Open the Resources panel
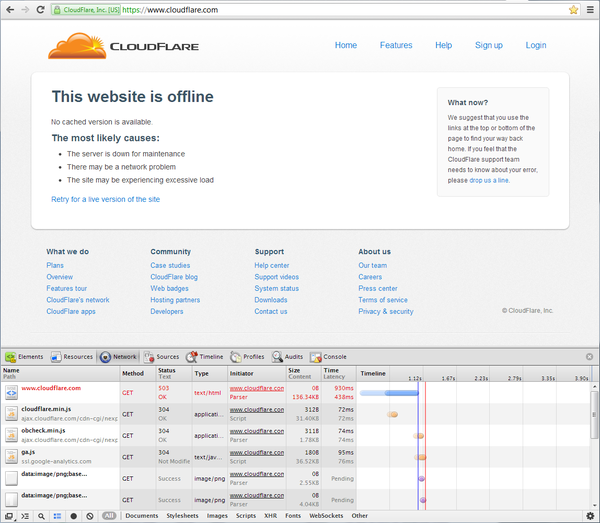 (72, 357)
